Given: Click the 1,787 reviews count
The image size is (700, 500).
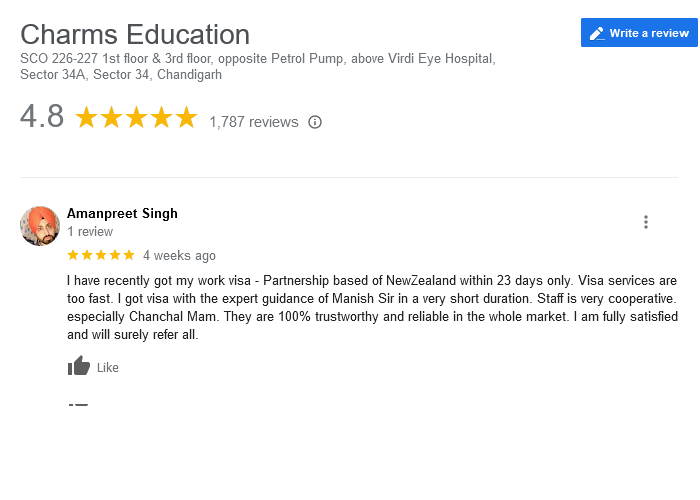Looking at the screenshot, I should pyautogui.click(x=254, y=122).
